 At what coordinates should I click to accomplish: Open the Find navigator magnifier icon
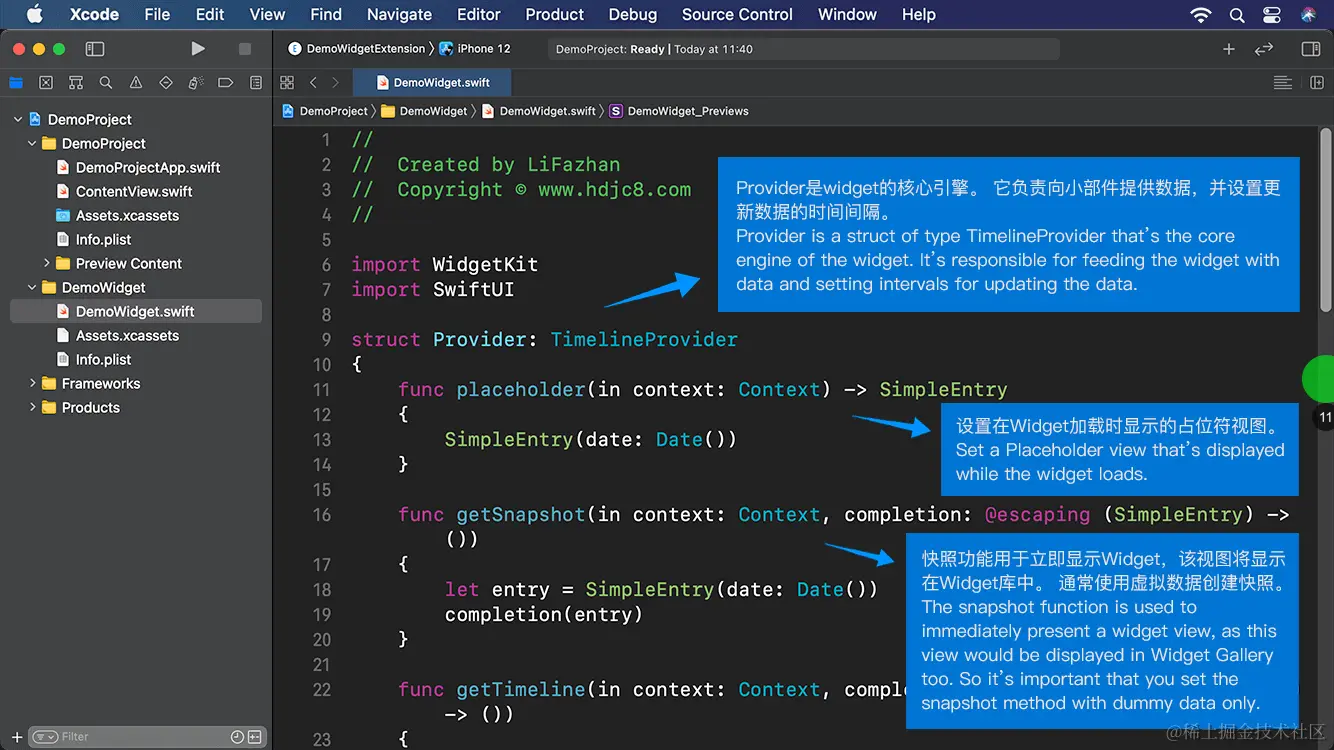click(x=106, y=83)
